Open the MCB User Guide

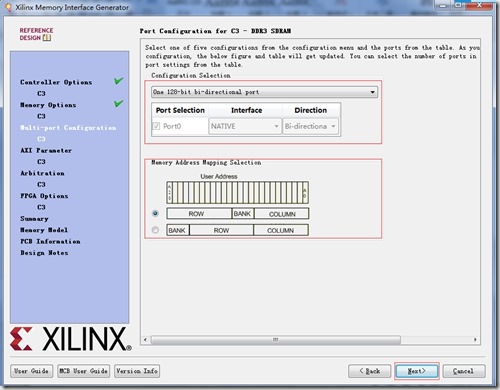point(83,371)
